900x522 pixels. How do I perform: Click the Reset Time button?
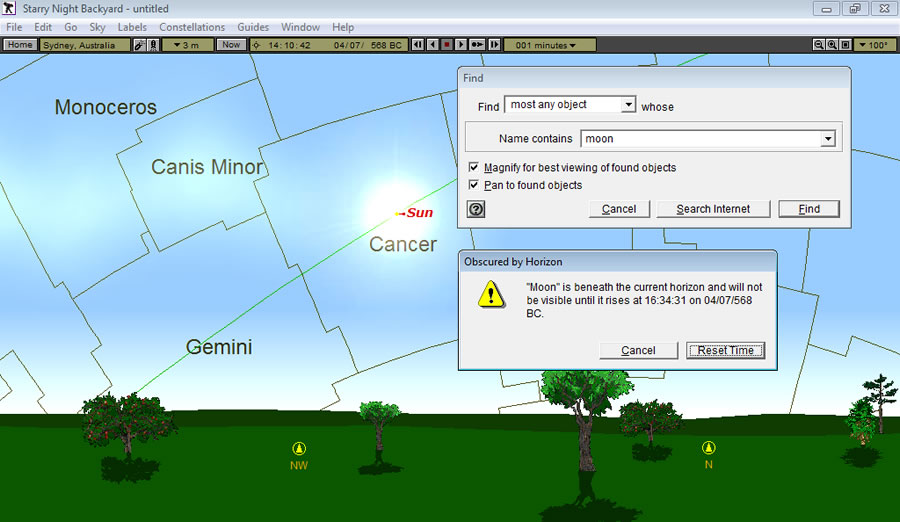726,350
